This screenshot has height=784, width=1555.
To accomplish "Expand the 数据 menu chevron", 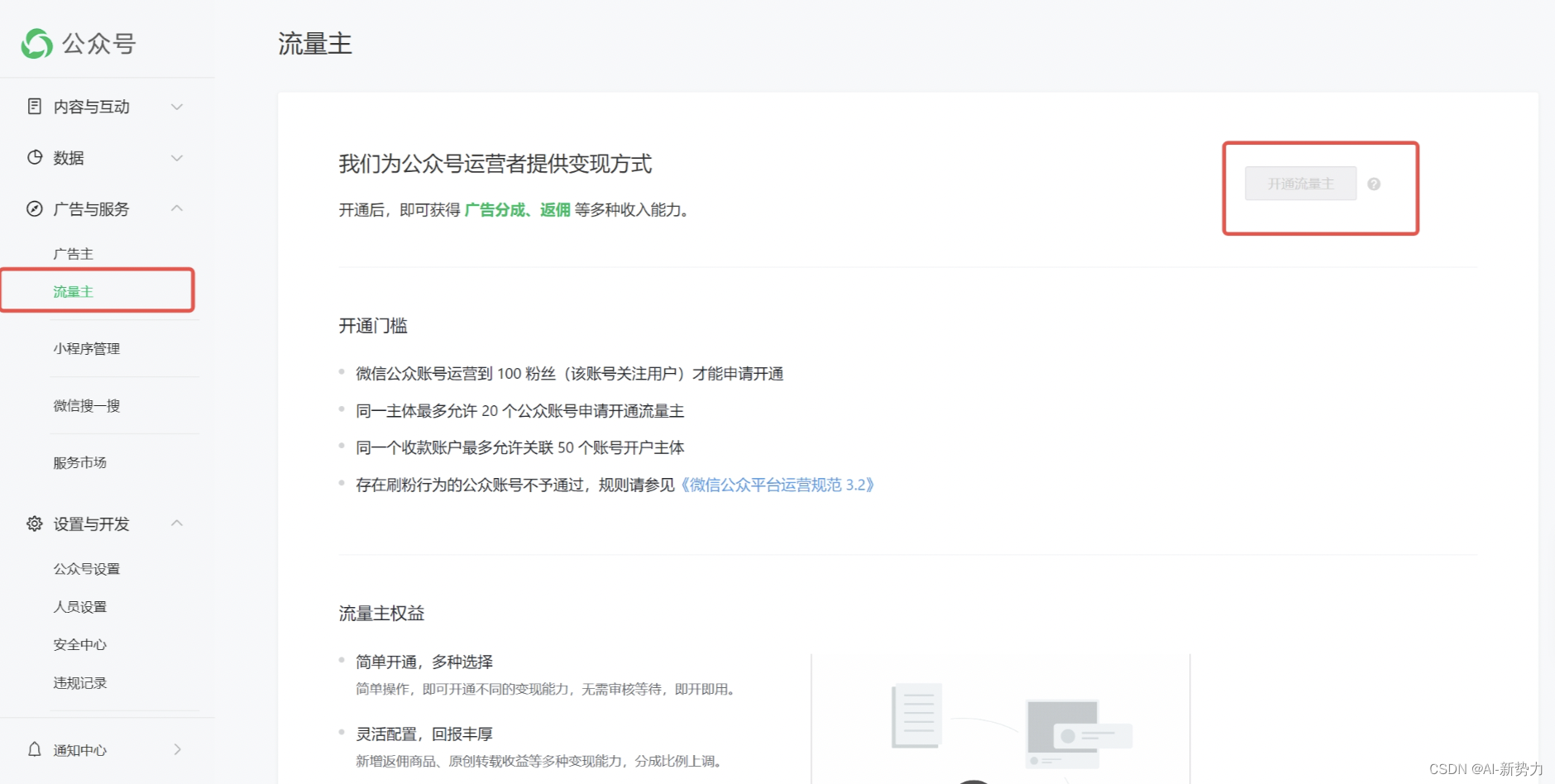I will 176,158.
